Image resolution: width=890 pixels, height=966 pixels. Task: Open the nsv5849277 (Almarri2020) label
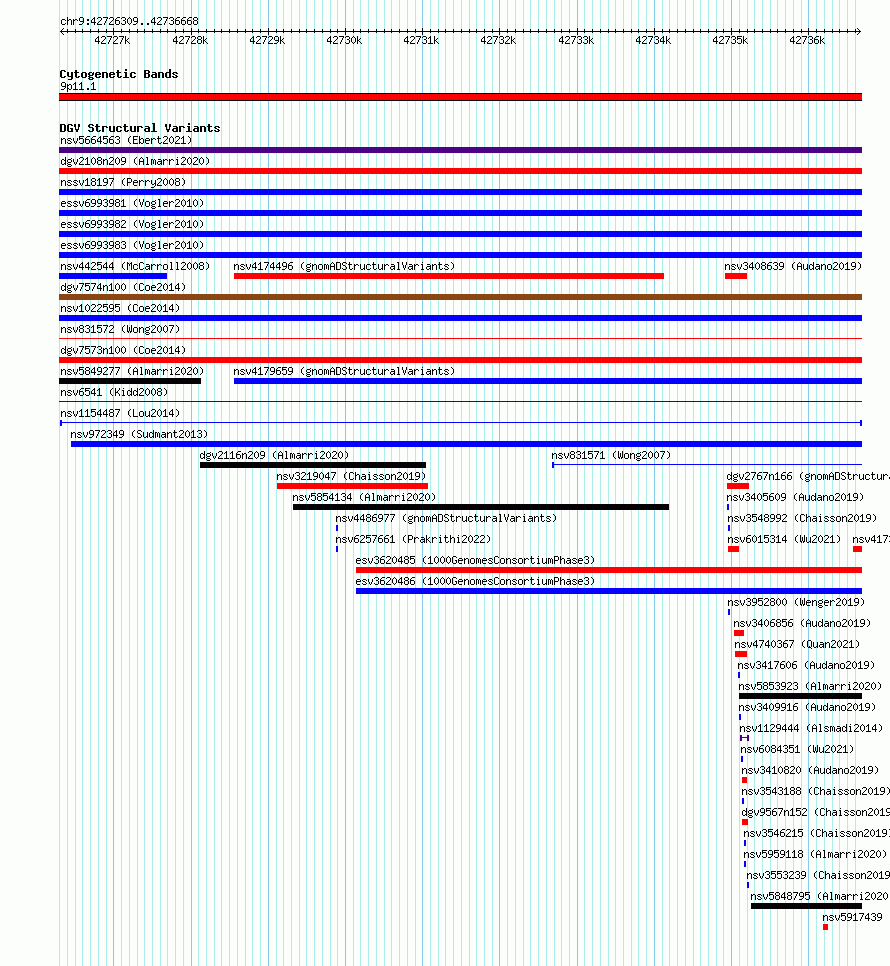(x=132, y=371)
